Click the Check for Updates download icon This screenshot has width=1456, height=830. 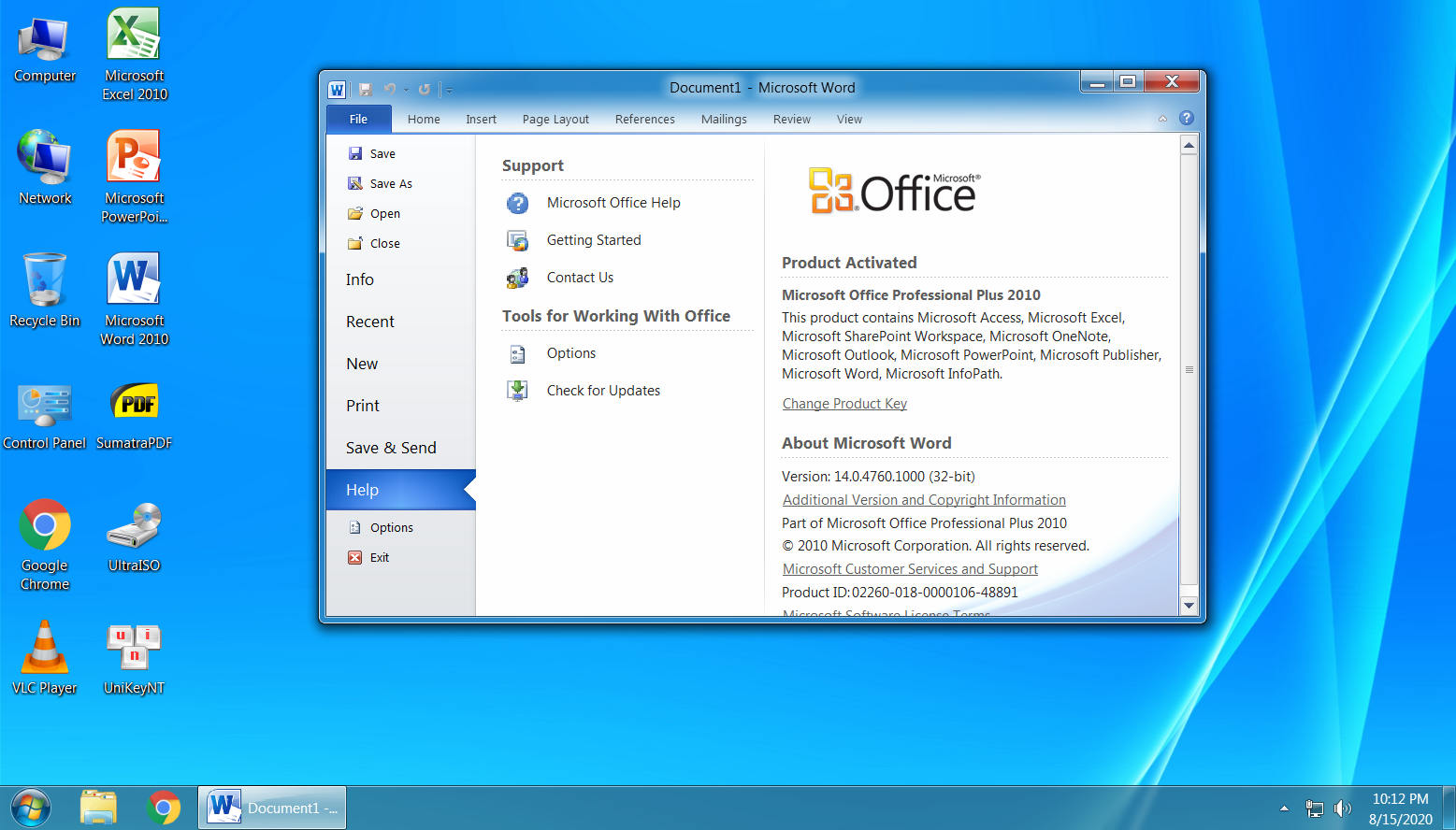click(517, 390)
